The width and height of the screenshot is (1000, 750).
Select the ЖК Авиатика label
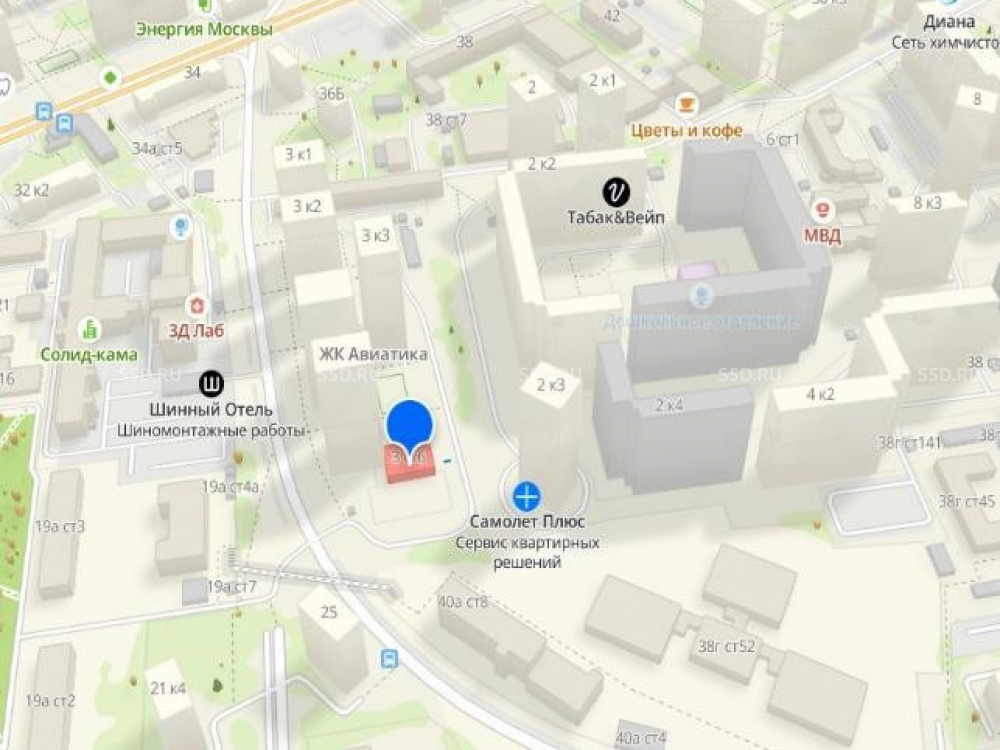click(374, 354)
